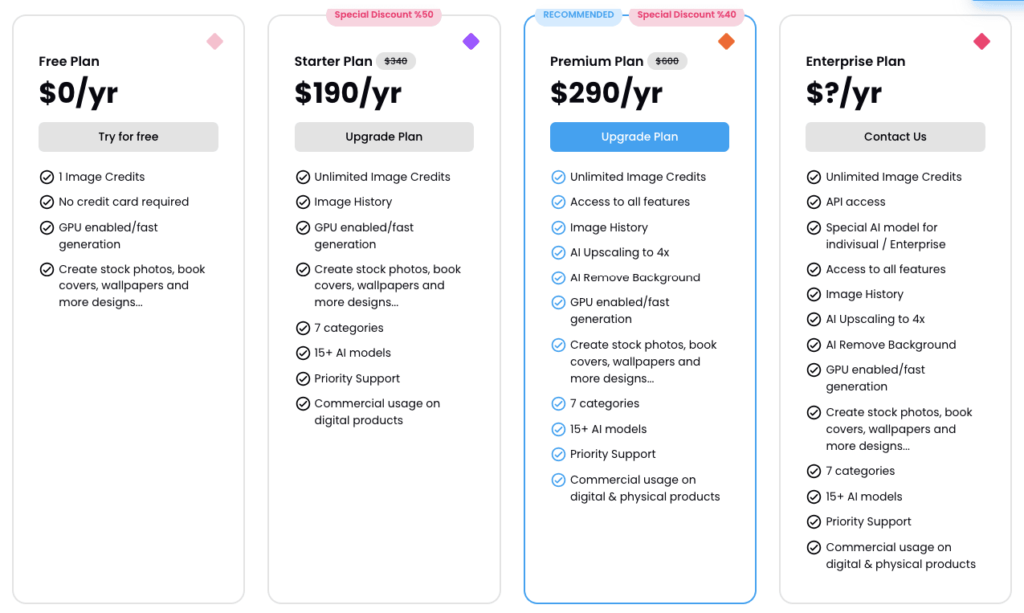Click the orange diamond icon on Premium Plan
1024x613 pixels.
point(726,42)
